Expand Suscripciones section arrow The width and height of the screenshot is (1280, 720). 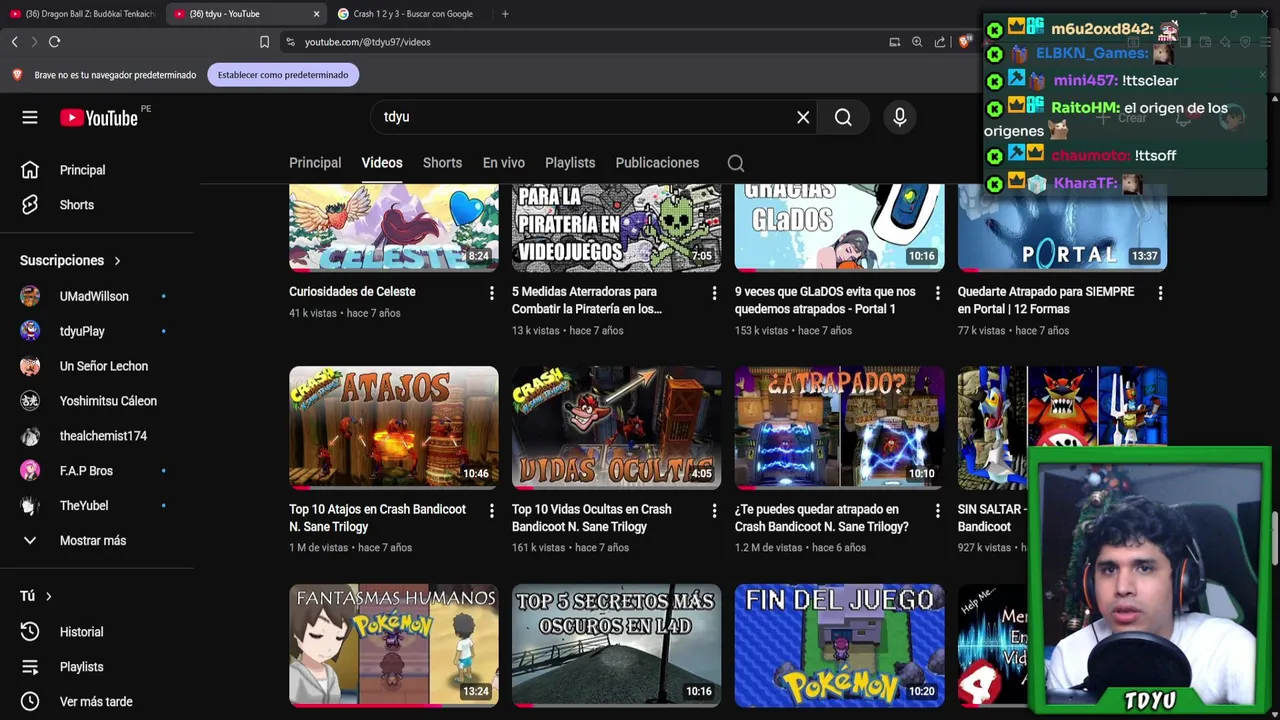(117, 261)
